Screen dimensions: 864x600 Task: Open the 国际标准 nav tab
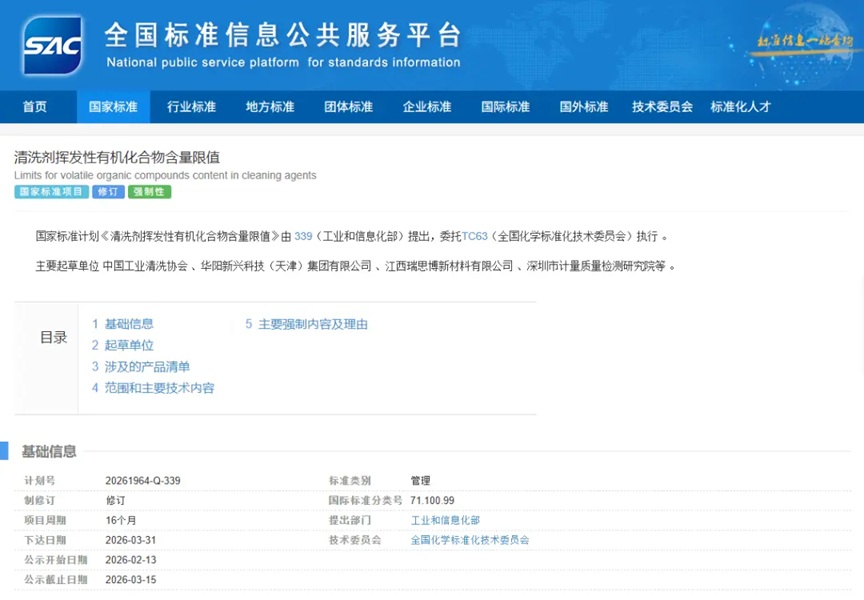[x=505, y=107]
